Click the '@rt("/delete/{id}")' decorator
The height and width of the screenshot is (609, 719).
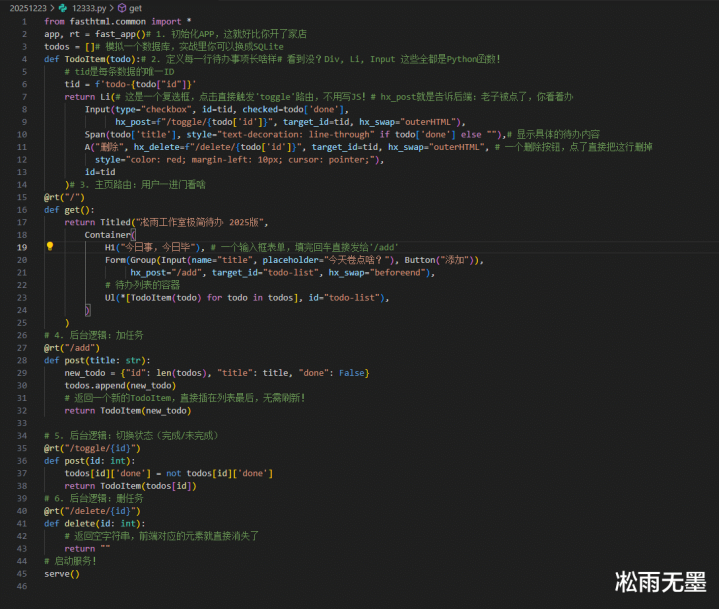coord(92,511)
